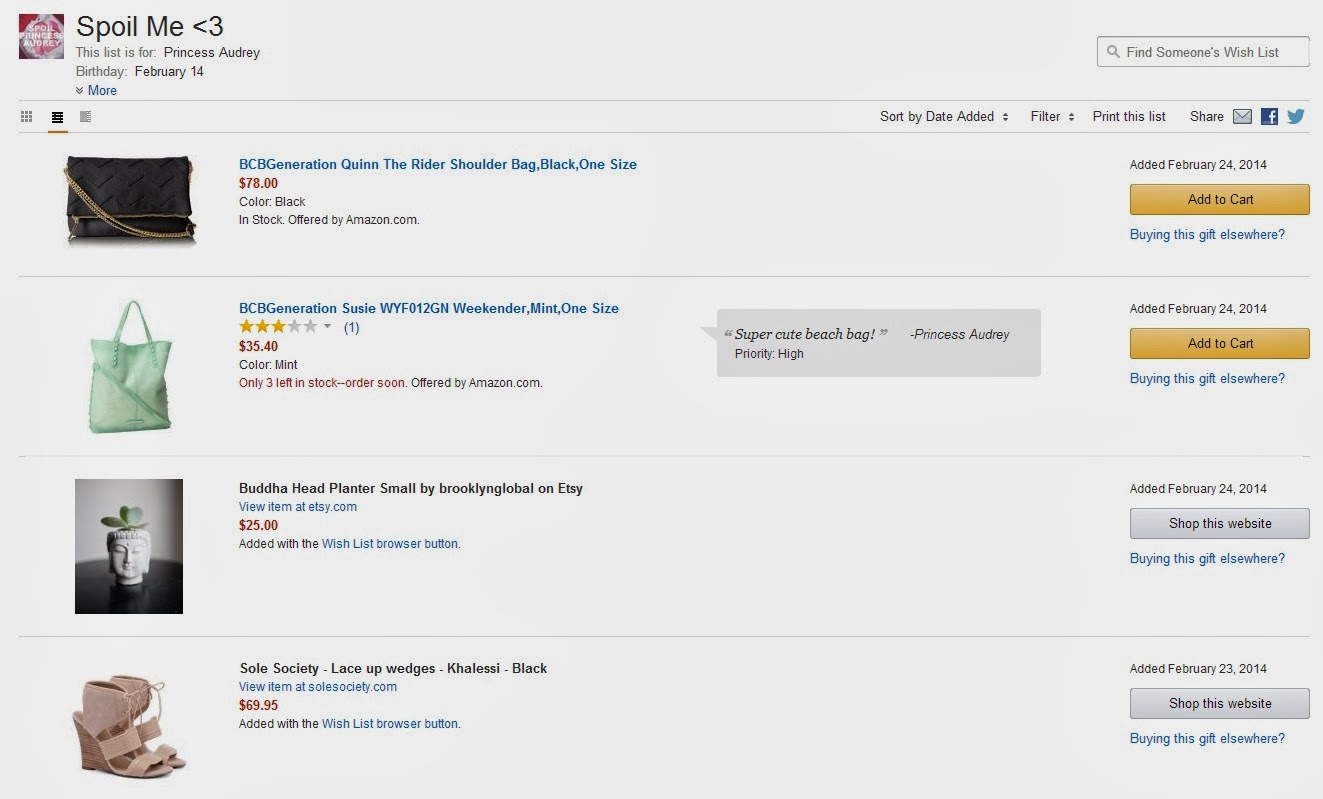1323x799 pixels.
Task: Click the lace up wedges thumbnail
Action: tap(130, 725)
